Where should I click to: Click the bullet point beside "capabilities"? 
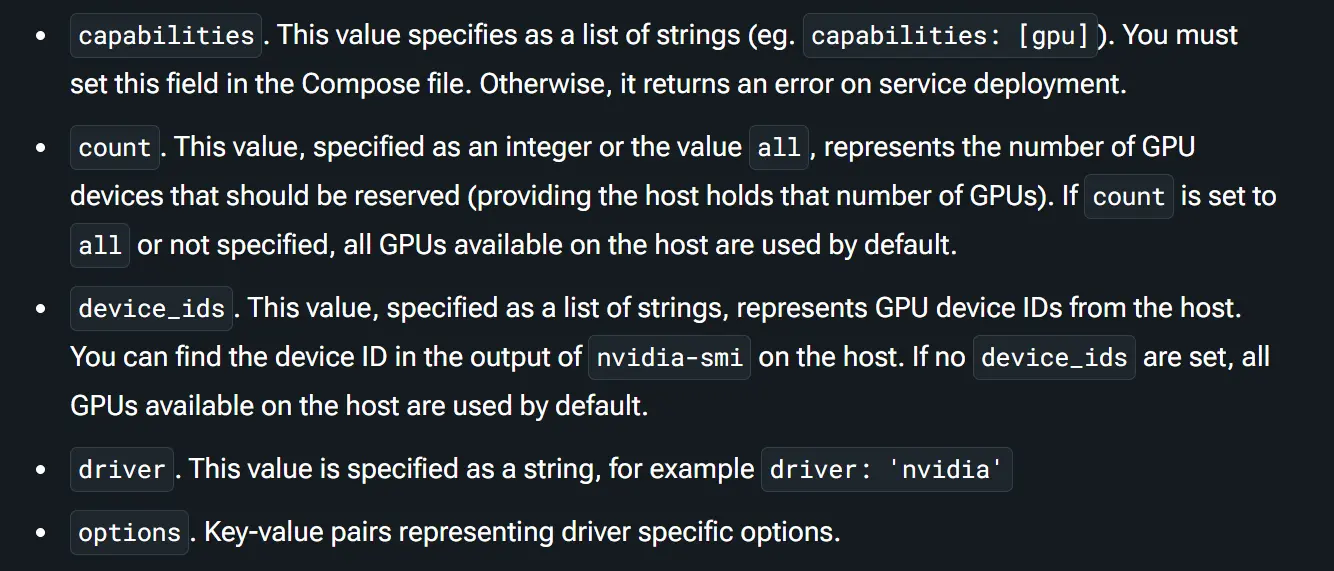(40, 36)
